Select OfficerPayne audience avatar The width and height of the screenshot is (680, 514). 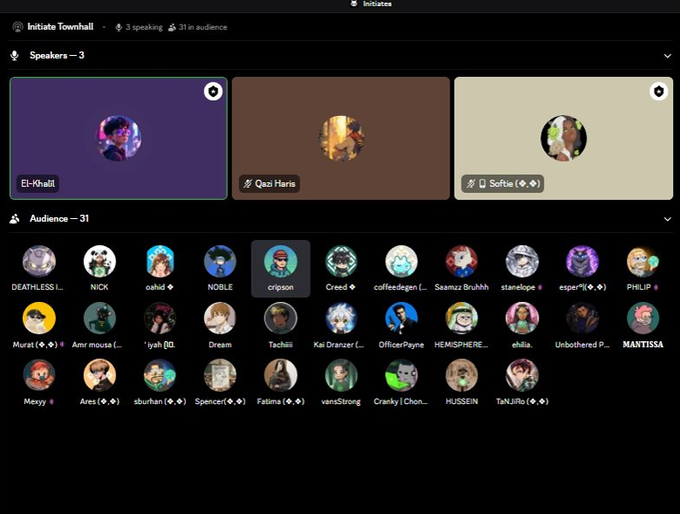pyautogui.click(x=401, y=319)
